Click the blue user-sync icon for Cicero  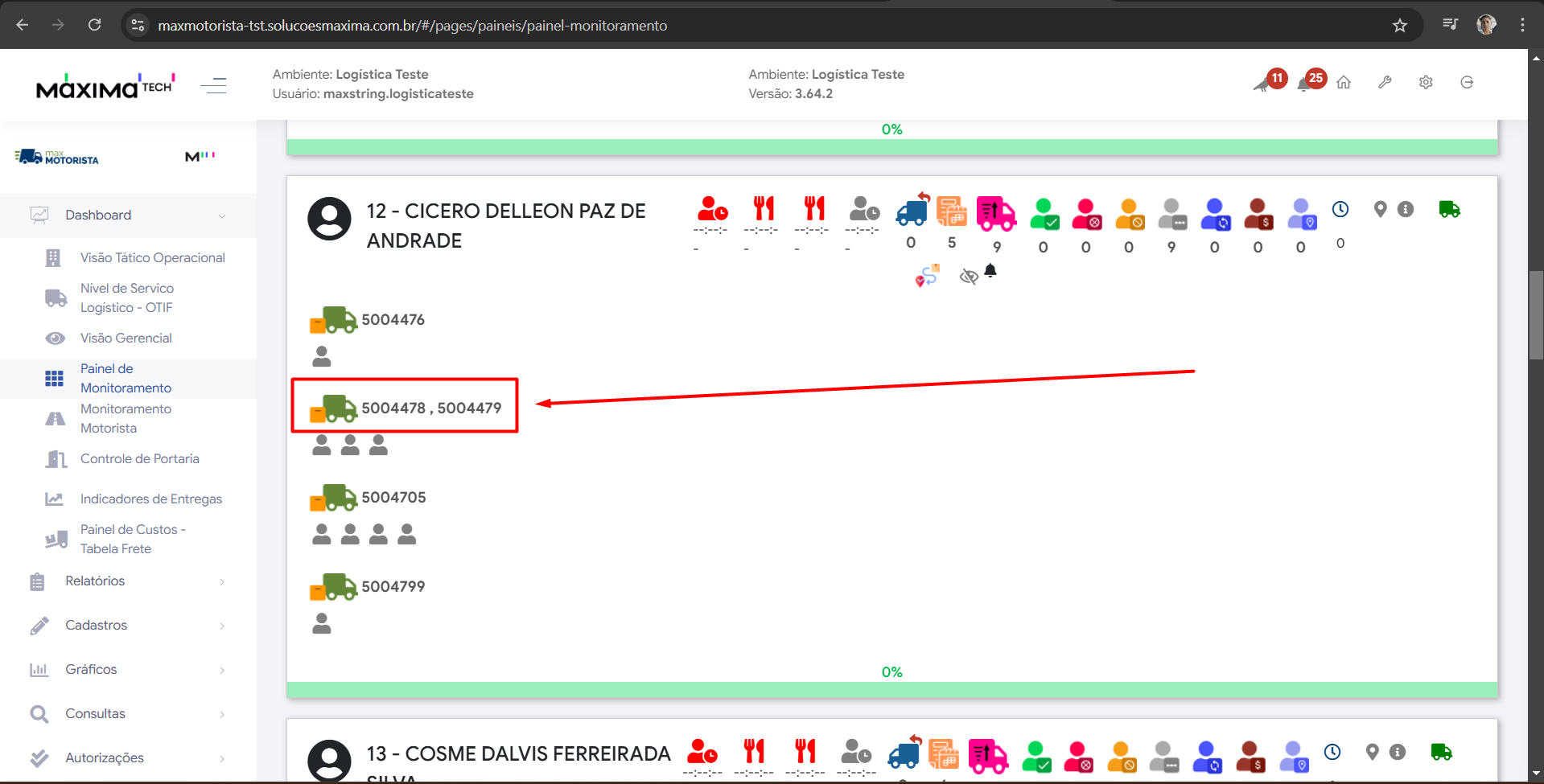(x=1215, y=214)
